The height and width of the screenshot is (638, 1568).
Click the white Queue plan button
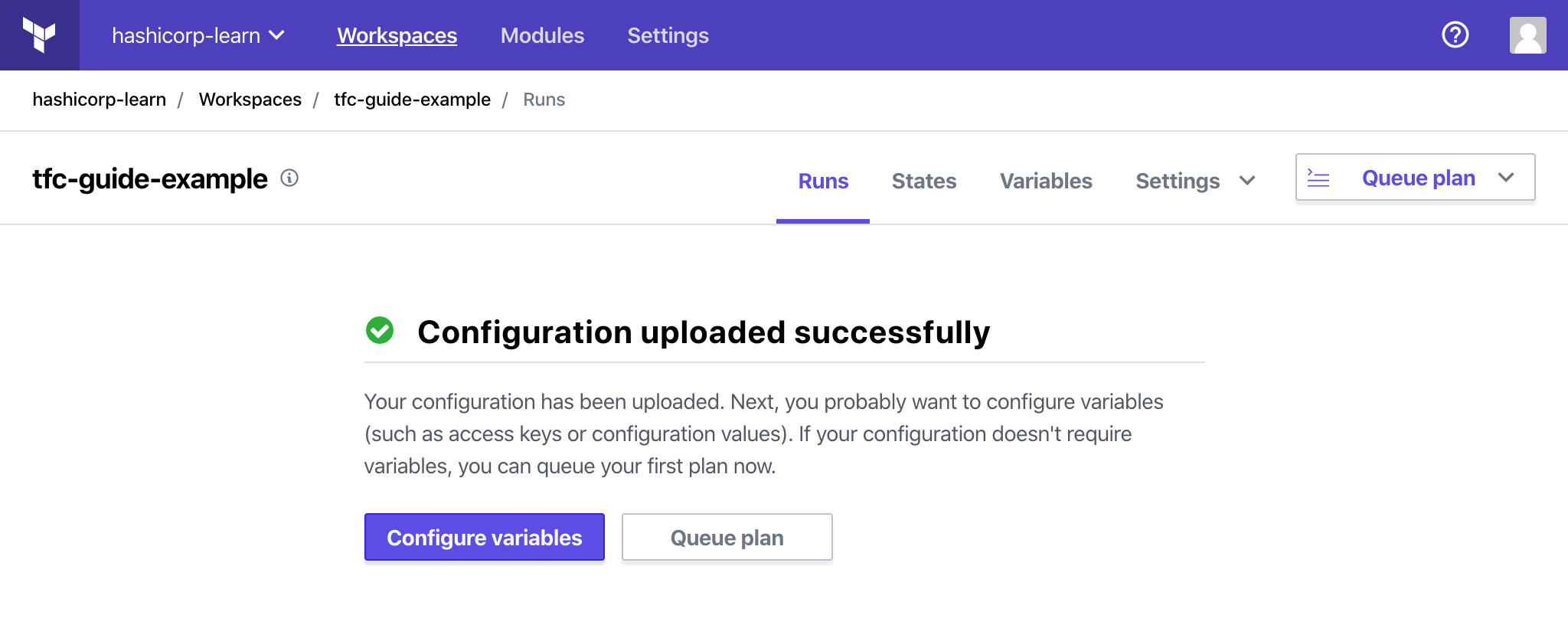727,537
